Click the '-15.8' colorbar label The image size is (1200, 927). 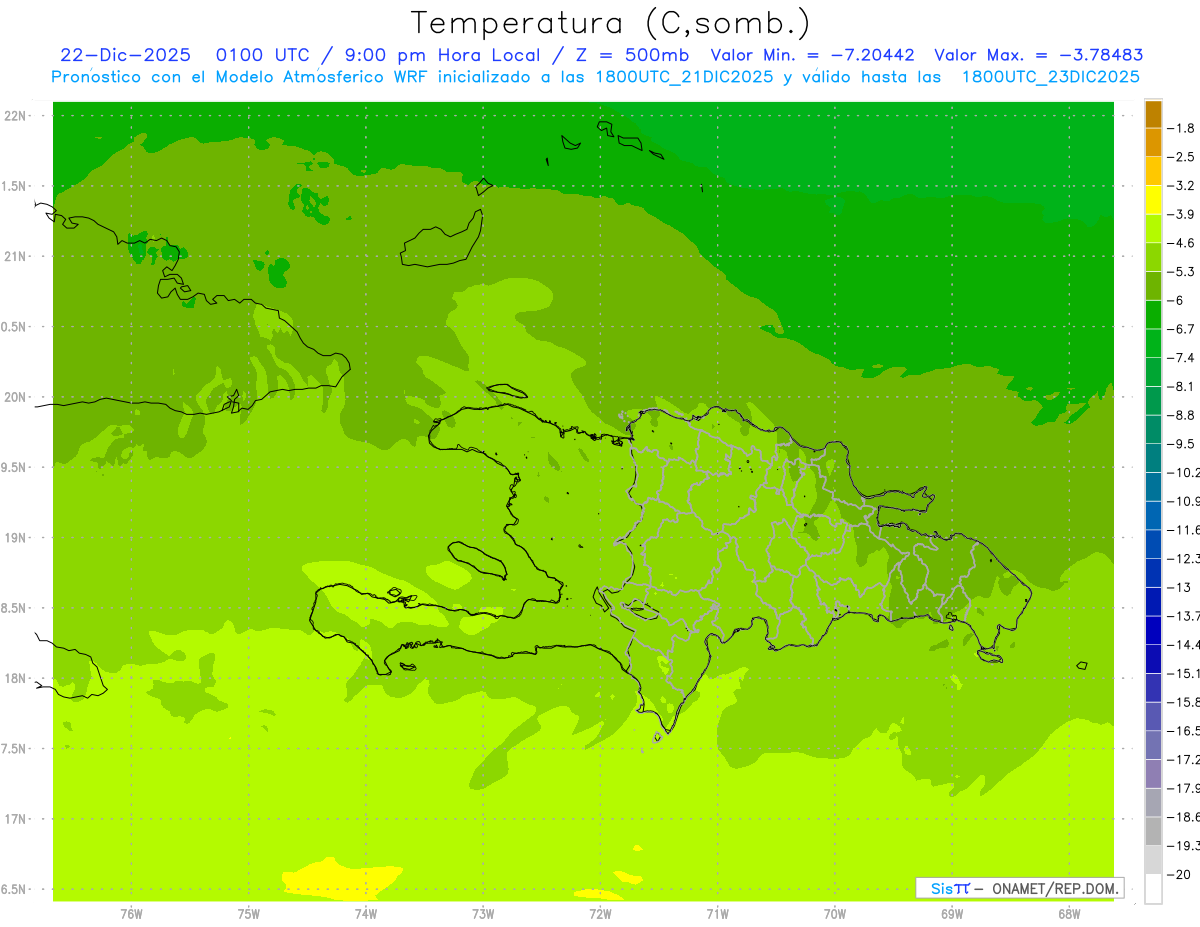pyautogui.click(x=1183, y=701)
